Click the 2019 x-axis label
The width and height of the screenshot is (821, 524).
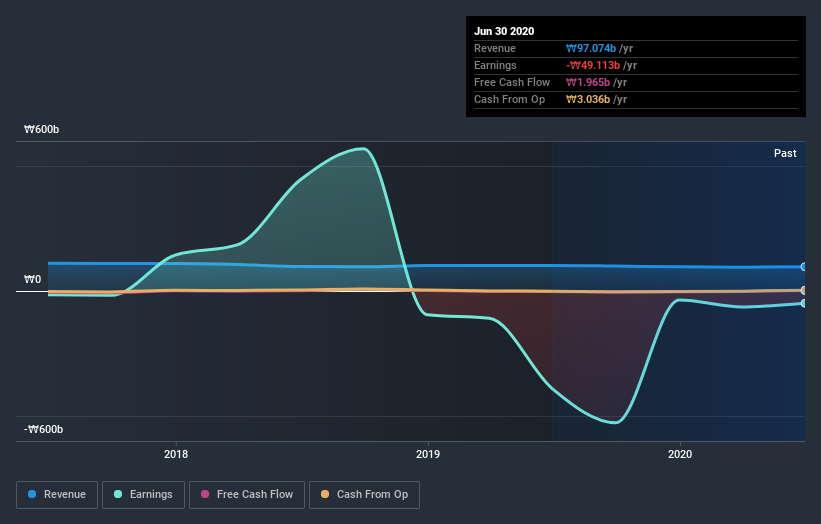tap(428, 454)
